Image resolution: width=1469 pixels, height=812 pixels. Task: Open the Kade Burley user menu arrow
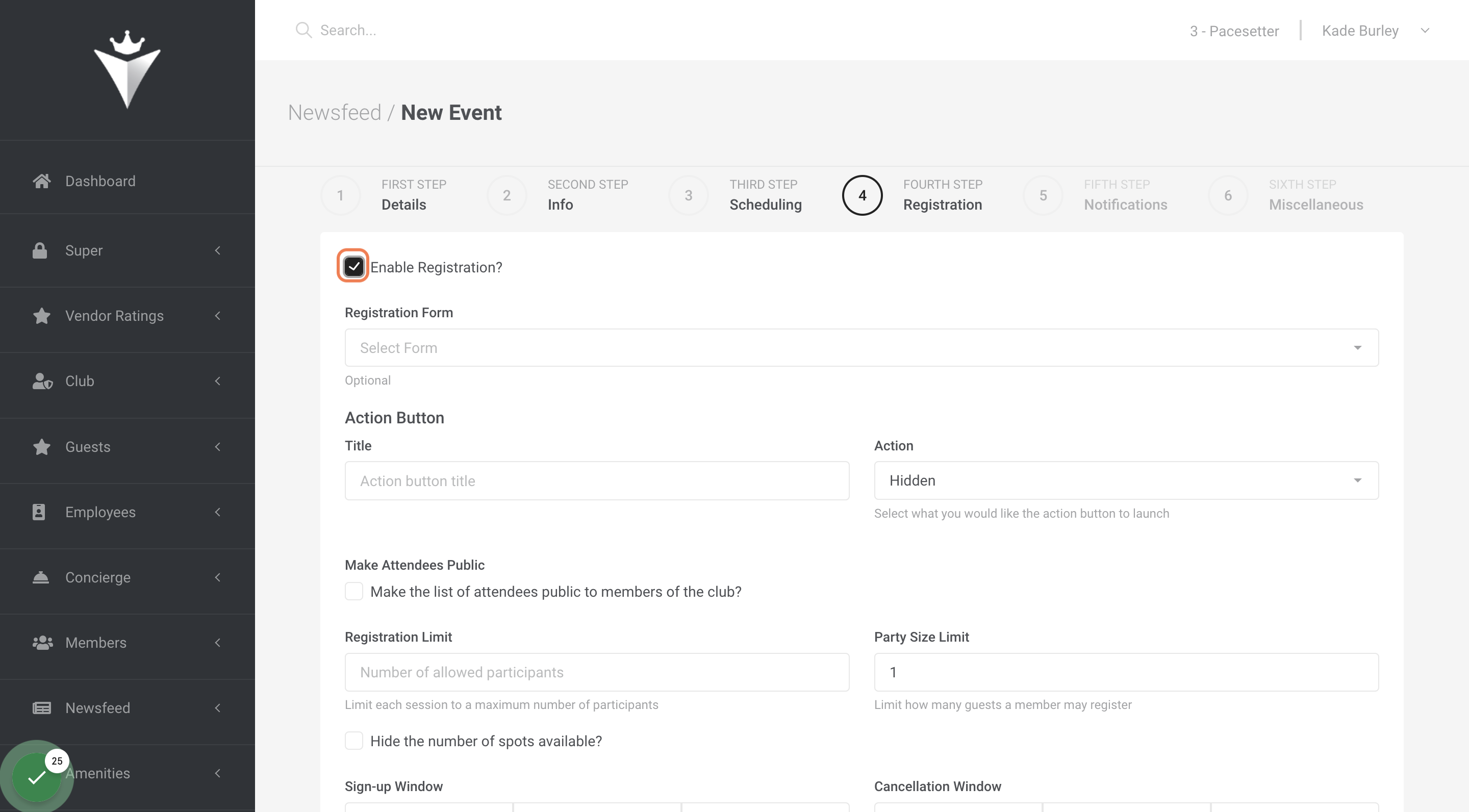[x=1425, y=31]
